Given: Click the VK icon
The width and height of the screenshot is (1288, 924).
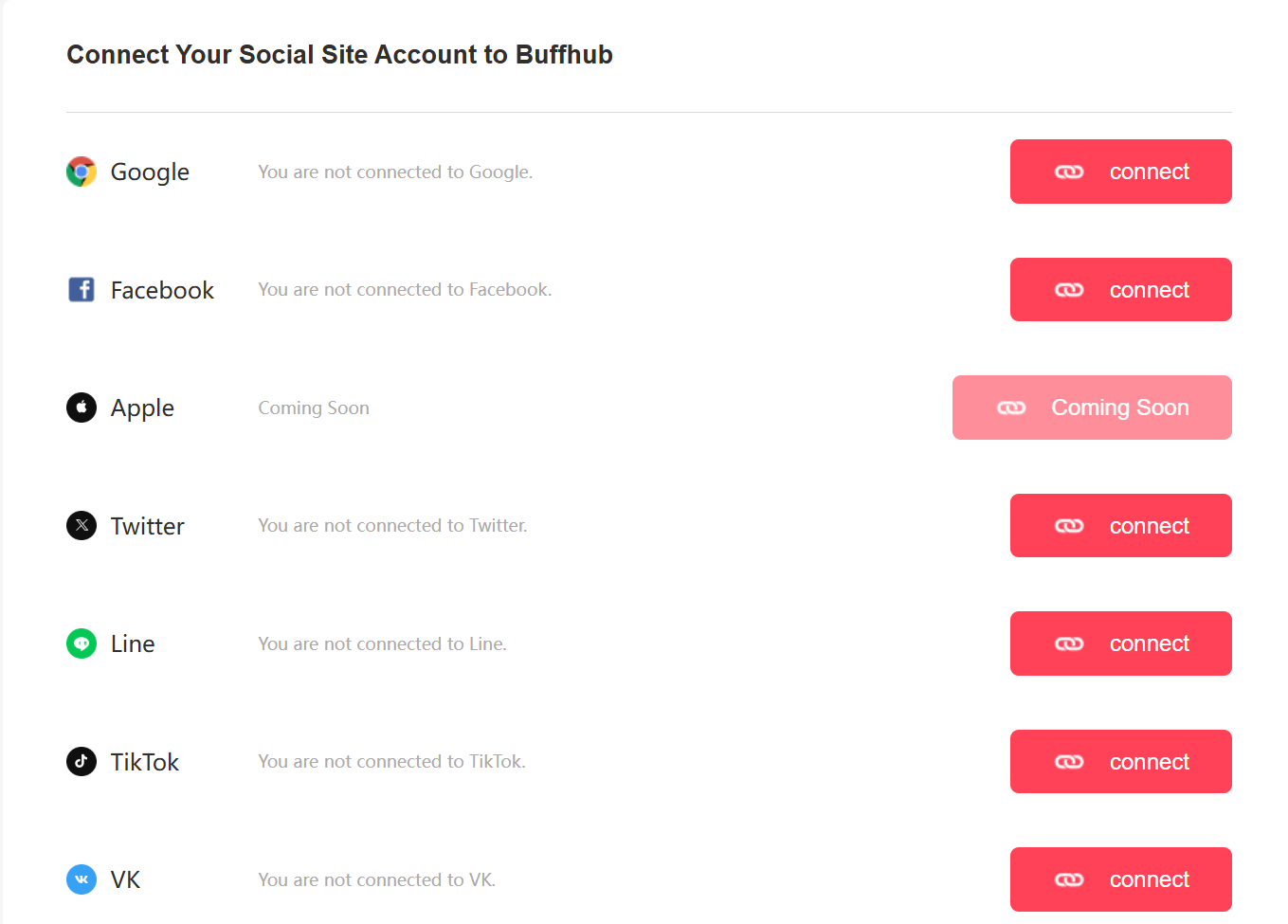Looking at the screenshot, I should pos(82,879).
